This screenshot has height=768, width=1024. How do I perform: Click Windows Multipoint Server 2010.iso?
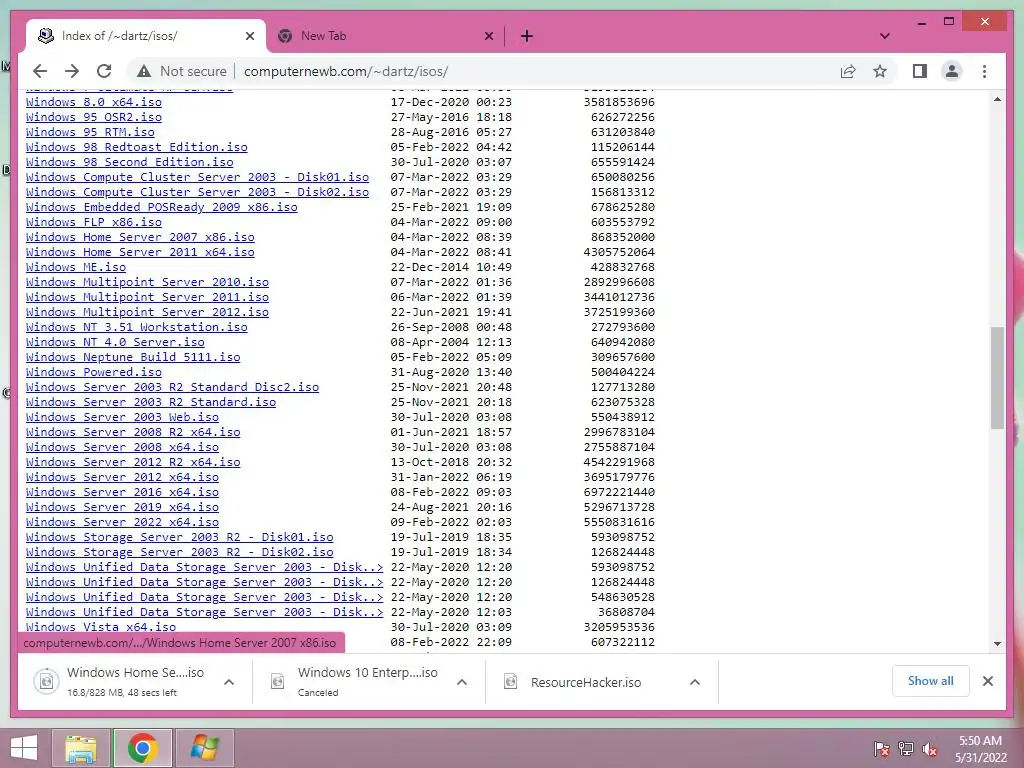pos(147,283)
